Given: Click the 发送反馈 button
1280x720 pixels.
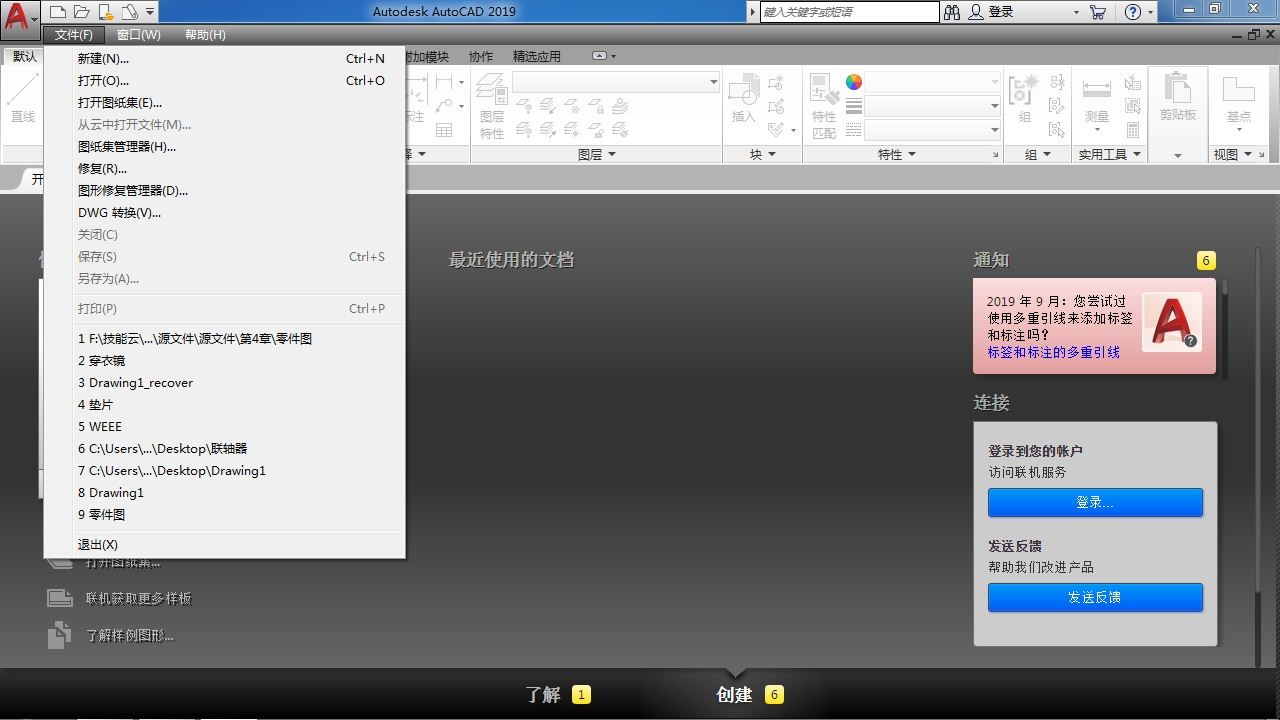Looking at the screenshot, I should pos(1095,597).
